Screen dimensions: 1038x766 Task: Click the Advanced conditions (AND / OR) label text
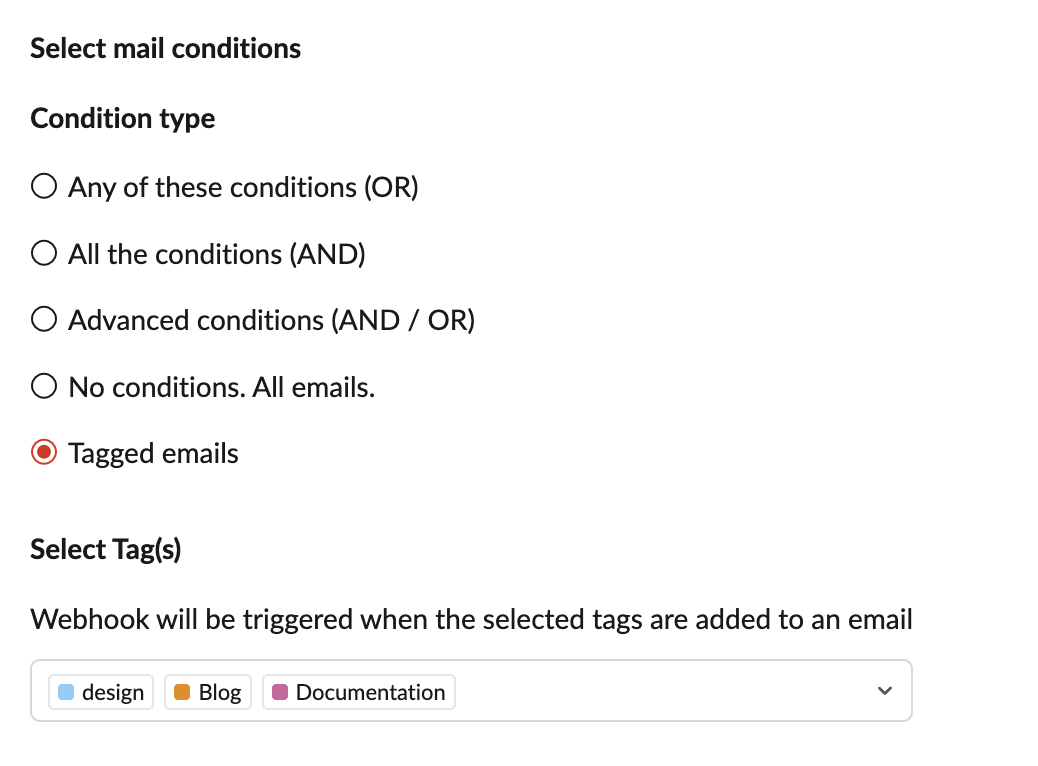coord(272,320)
